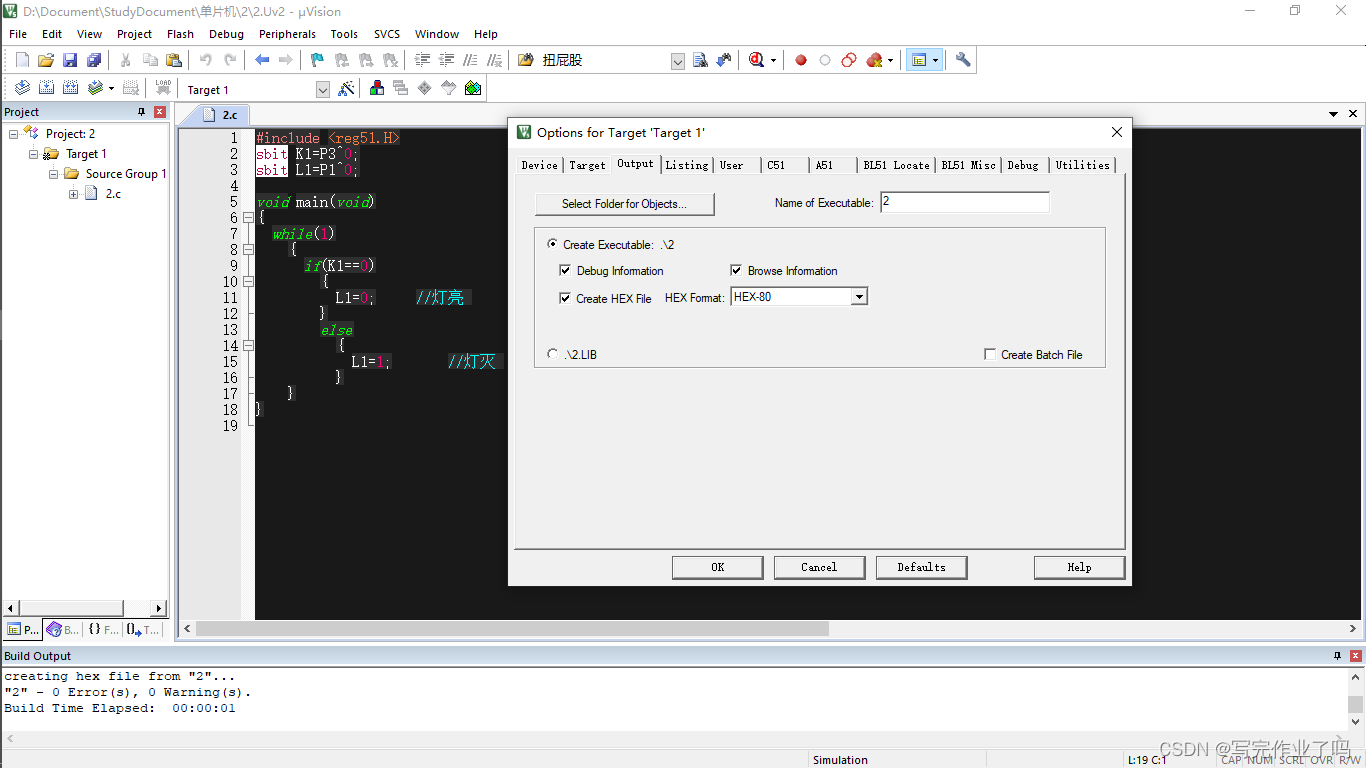
Task: Switch to the Debug tab in options
Action: pyautogui.click(x=1023, y=165)
